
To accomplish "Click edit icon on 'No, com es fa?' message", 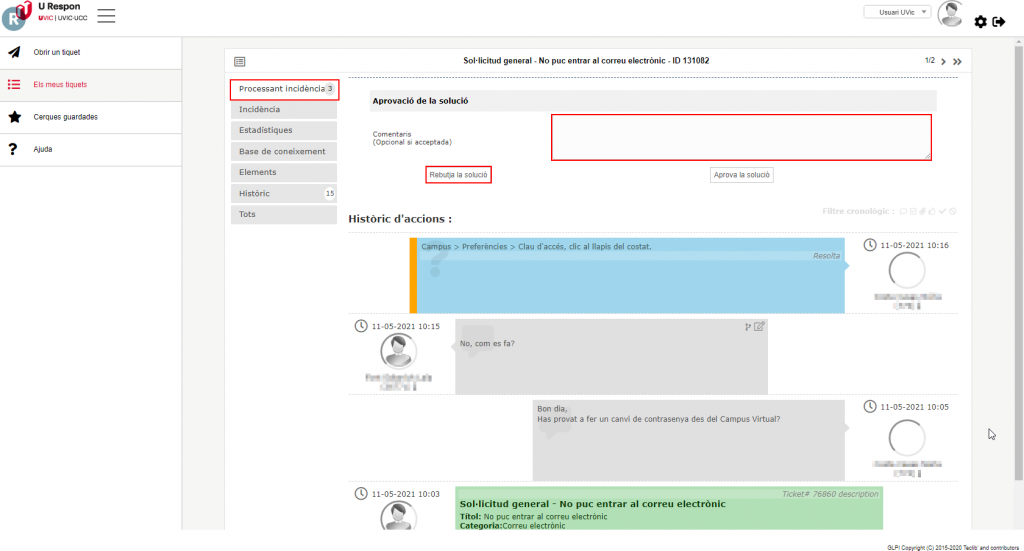I will point(759,326).
